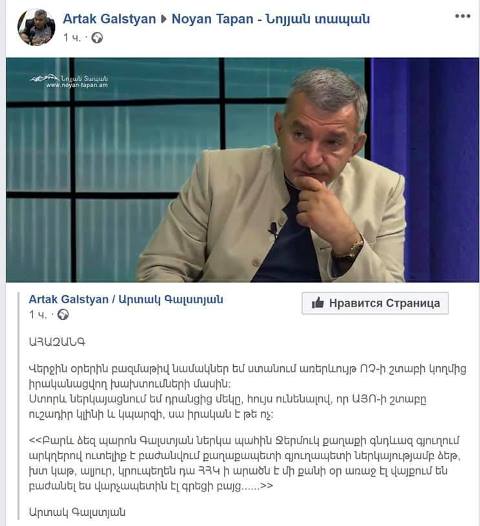Screen dimensions: 480x526
Task: Click the top post timestamp 1 ч.
Action: (x=72, y=38)
